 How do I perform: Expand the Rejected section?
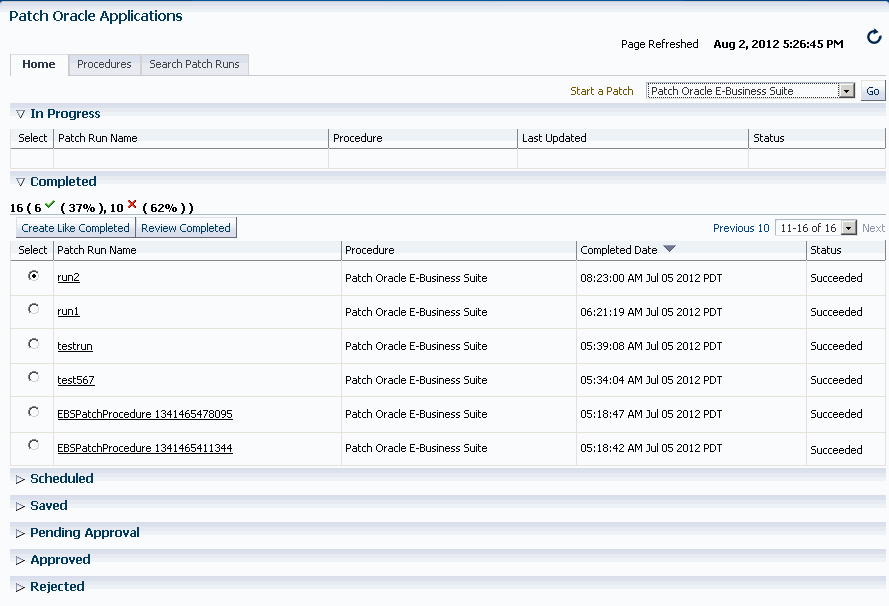[x=20, y=587]
